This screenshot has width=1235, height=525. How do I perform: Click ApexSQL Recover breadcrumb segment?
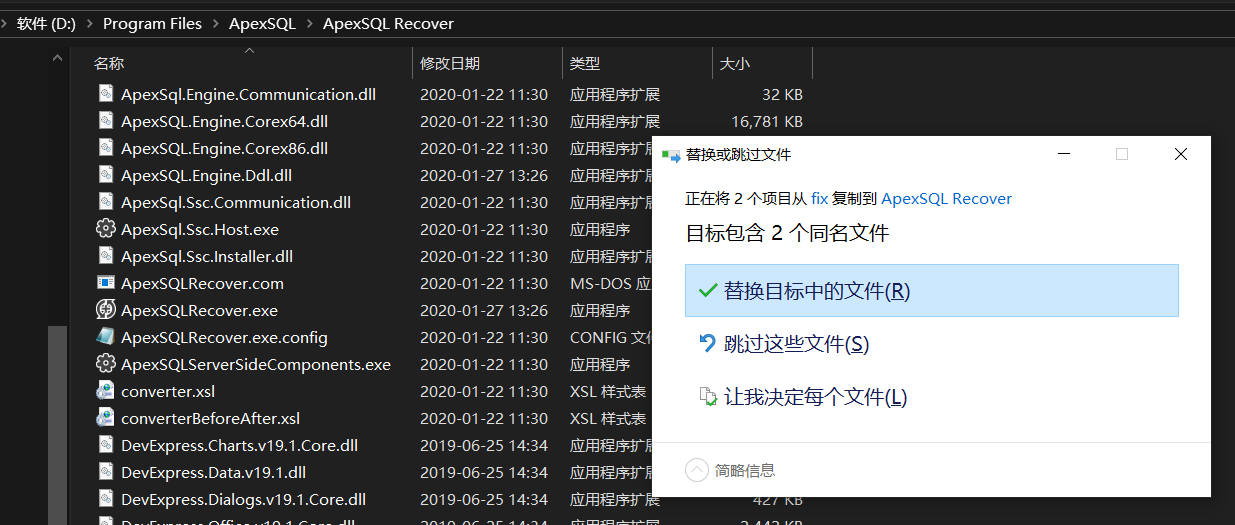(x=388, y=23)
